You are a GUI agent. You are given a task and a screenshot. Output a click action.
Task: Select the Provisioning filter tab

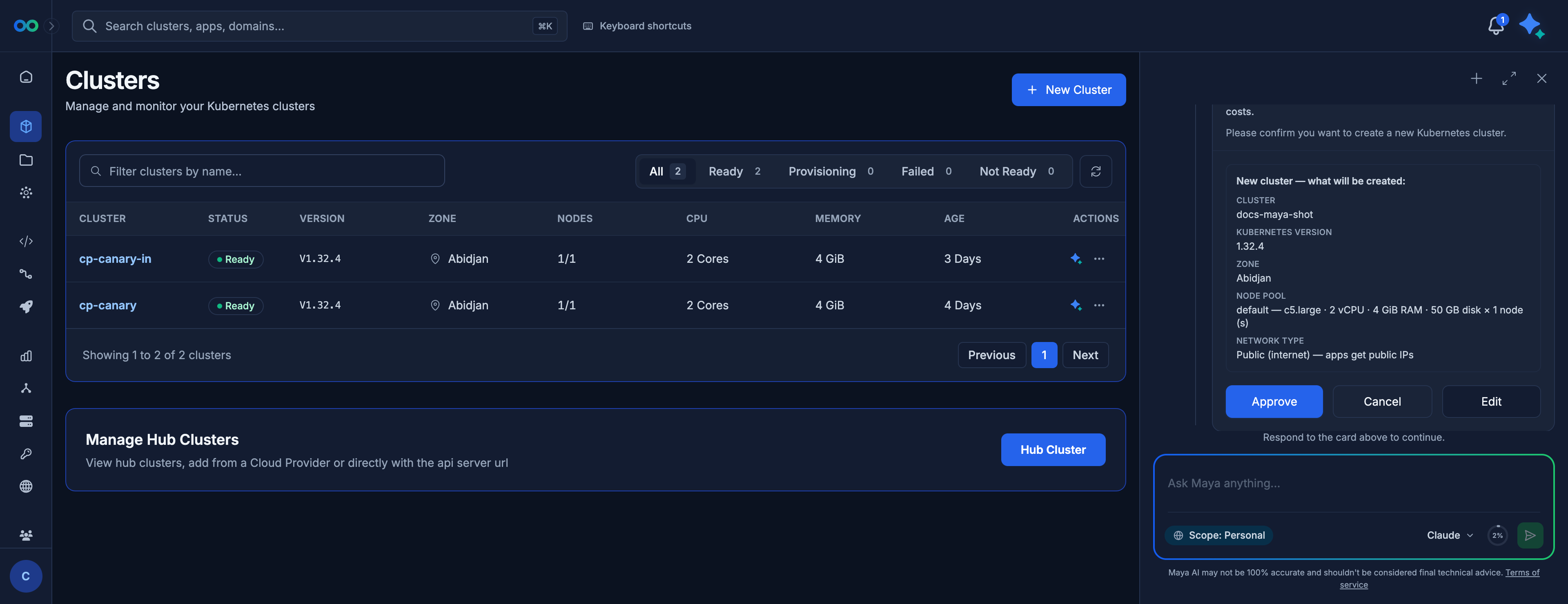[x=831, y=171]
